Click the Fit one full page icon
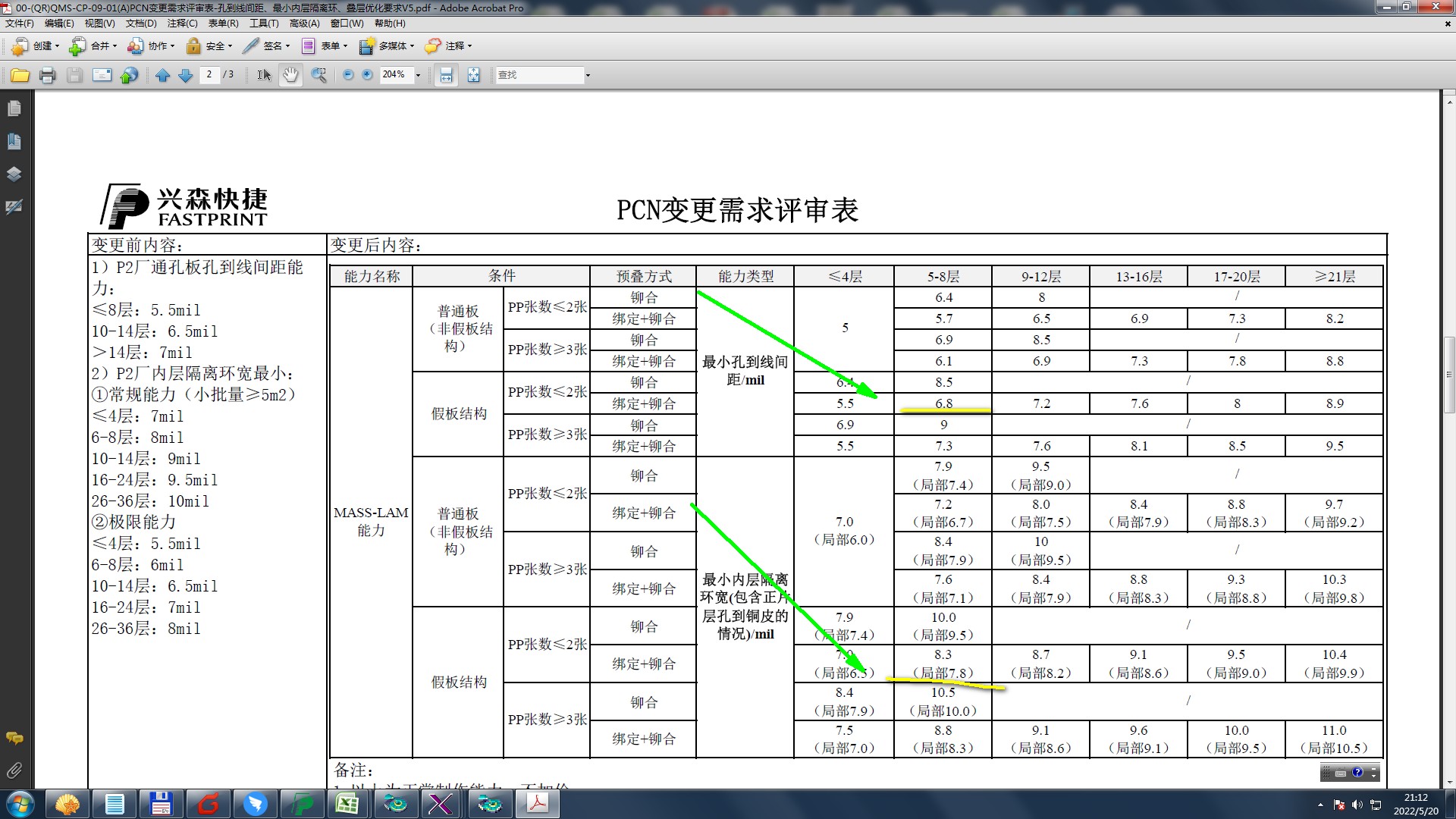 (x=473, y=75)
